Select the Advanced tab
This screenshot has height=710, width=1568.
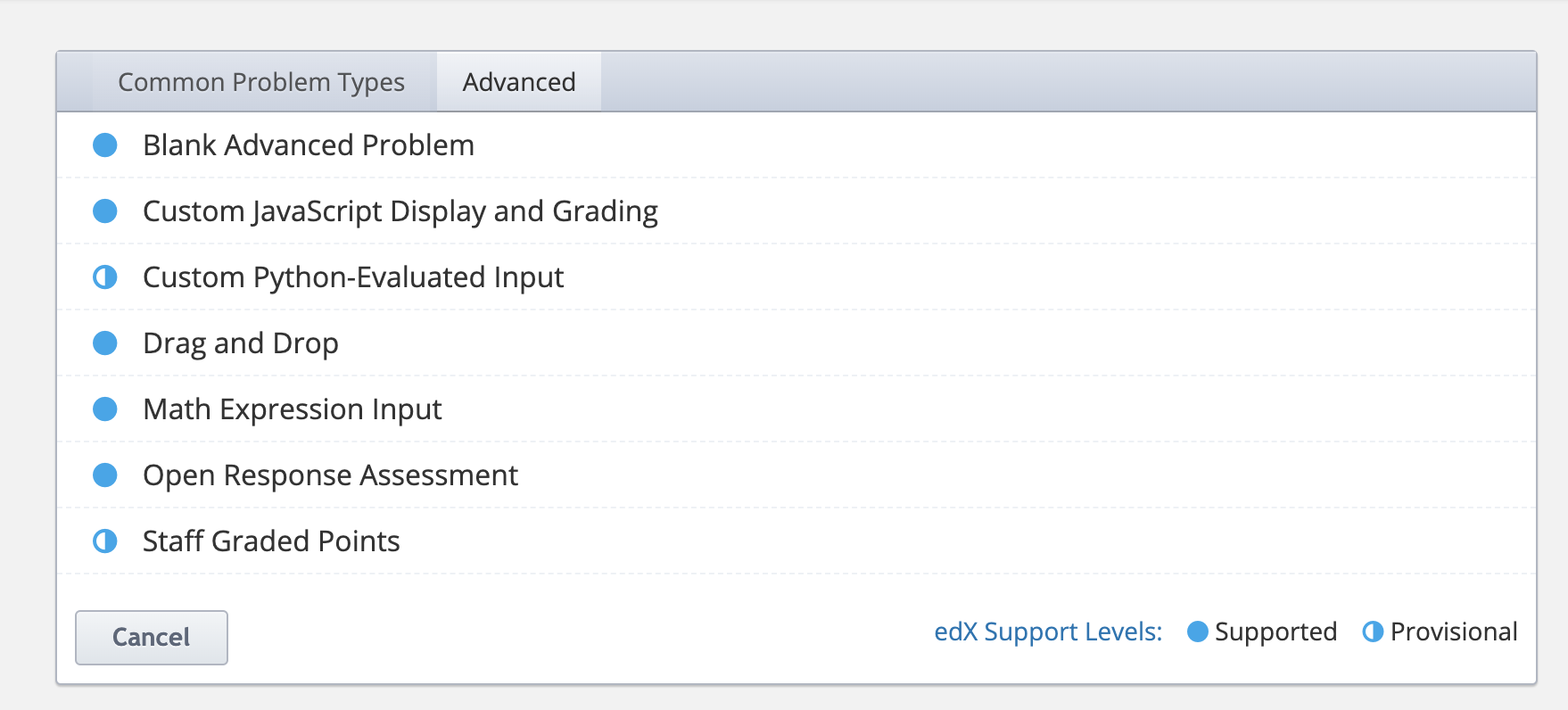[x=519, y=82]
